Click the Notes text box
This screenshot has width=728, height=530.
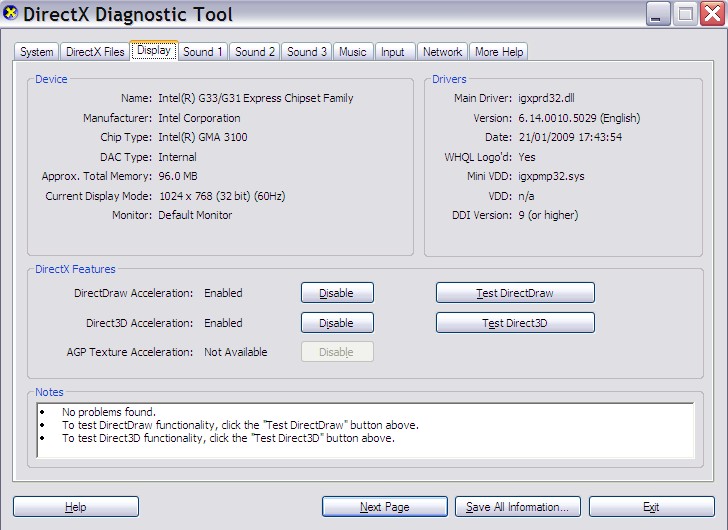[365, 430]
